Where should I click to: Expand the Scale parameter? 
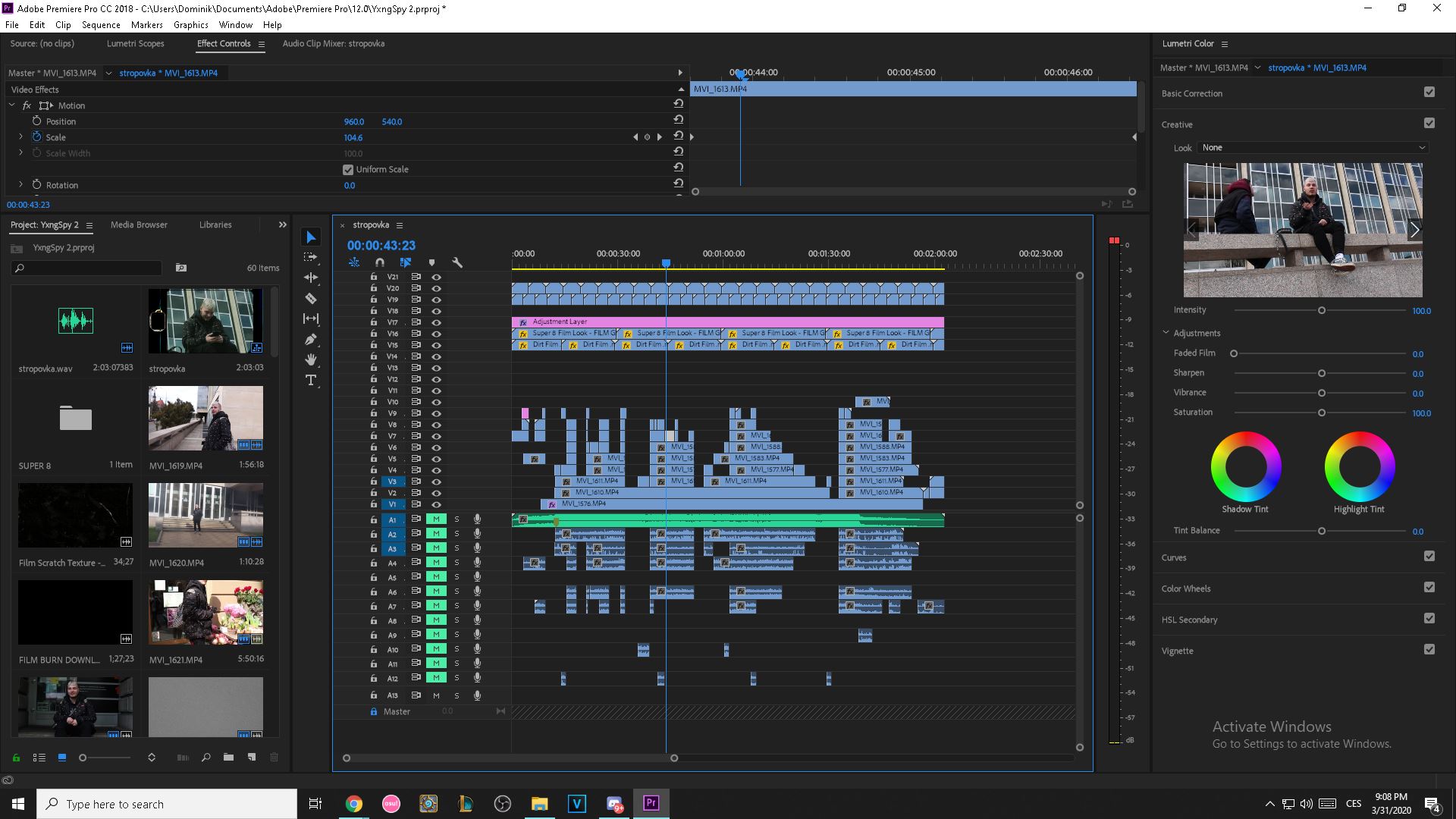(20, 137)
